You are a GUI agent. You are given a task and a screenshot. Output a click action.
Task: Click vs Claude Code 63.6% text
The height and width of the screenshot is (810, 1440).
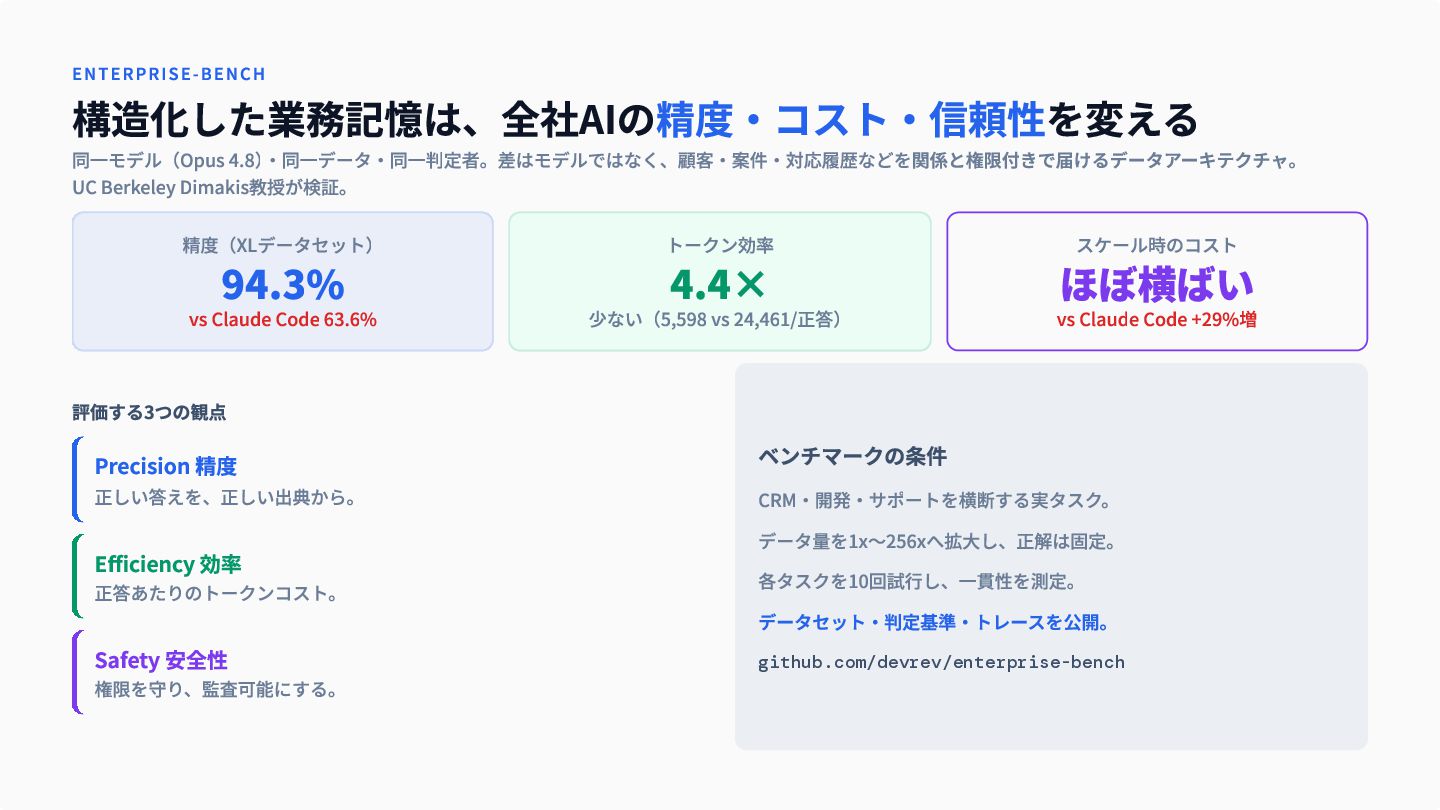click(x=283, y=320)
